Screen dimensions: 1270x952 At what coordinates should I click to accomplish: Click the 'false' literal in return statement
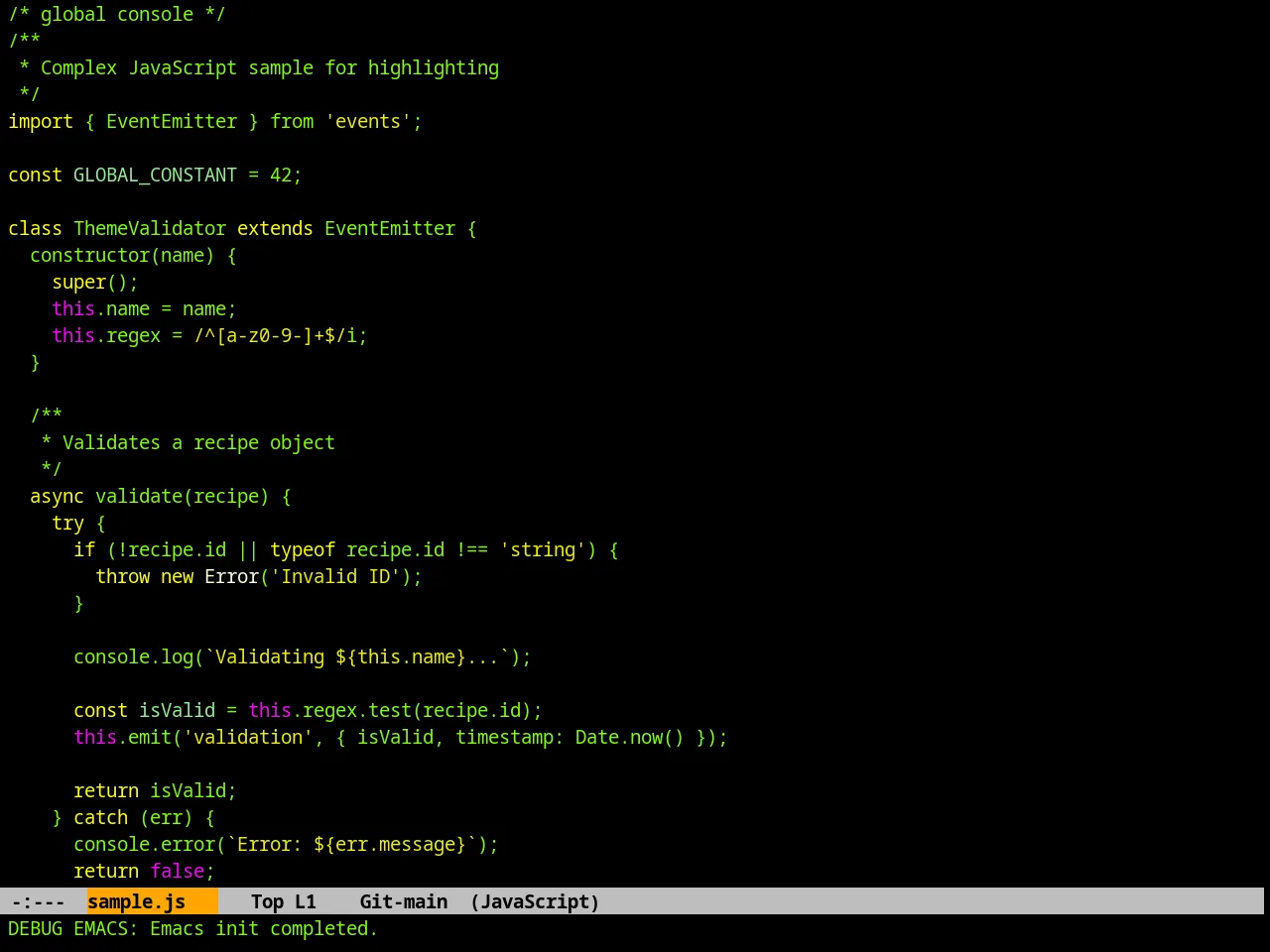[177, 871]
